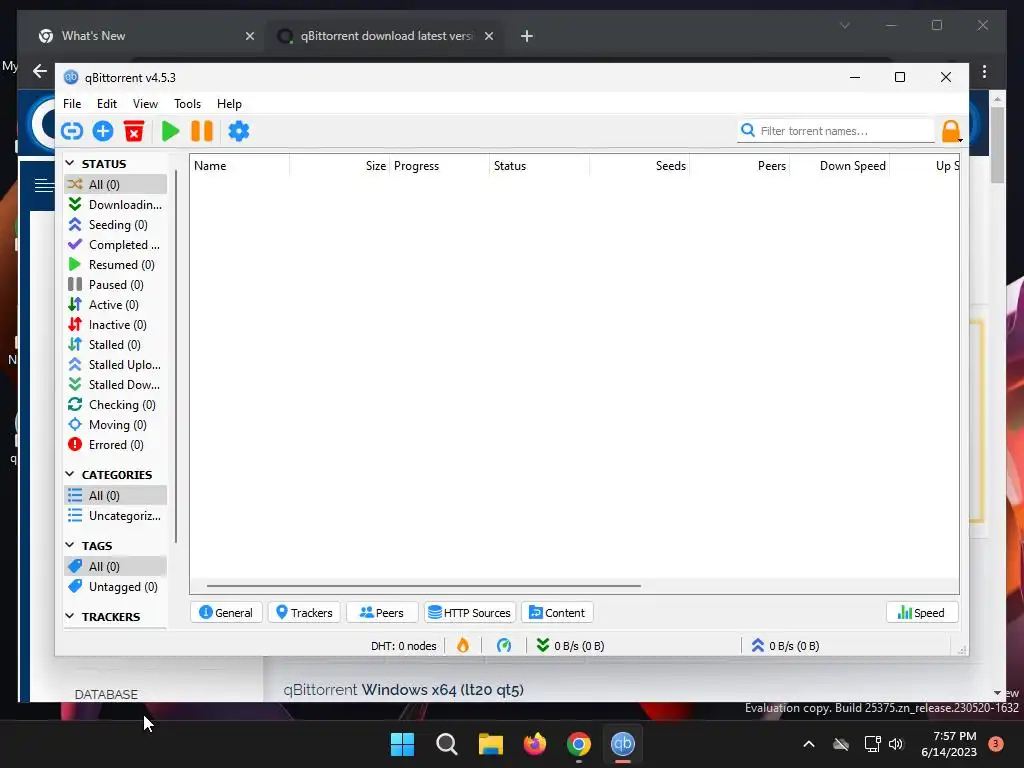Click the Add Torrent Link toolbar icon
Image resolution: width=1024 pixels, height=768 pixels.
[72, 131]
